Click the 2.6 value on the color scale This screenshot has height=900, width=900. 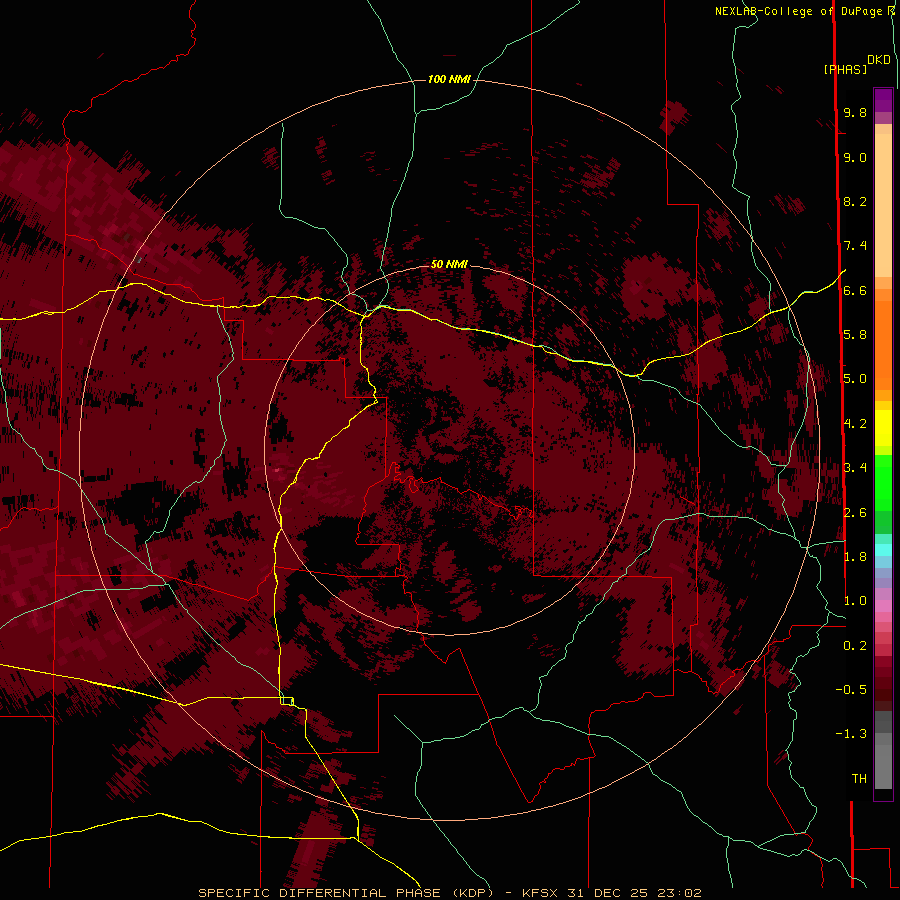855,513
